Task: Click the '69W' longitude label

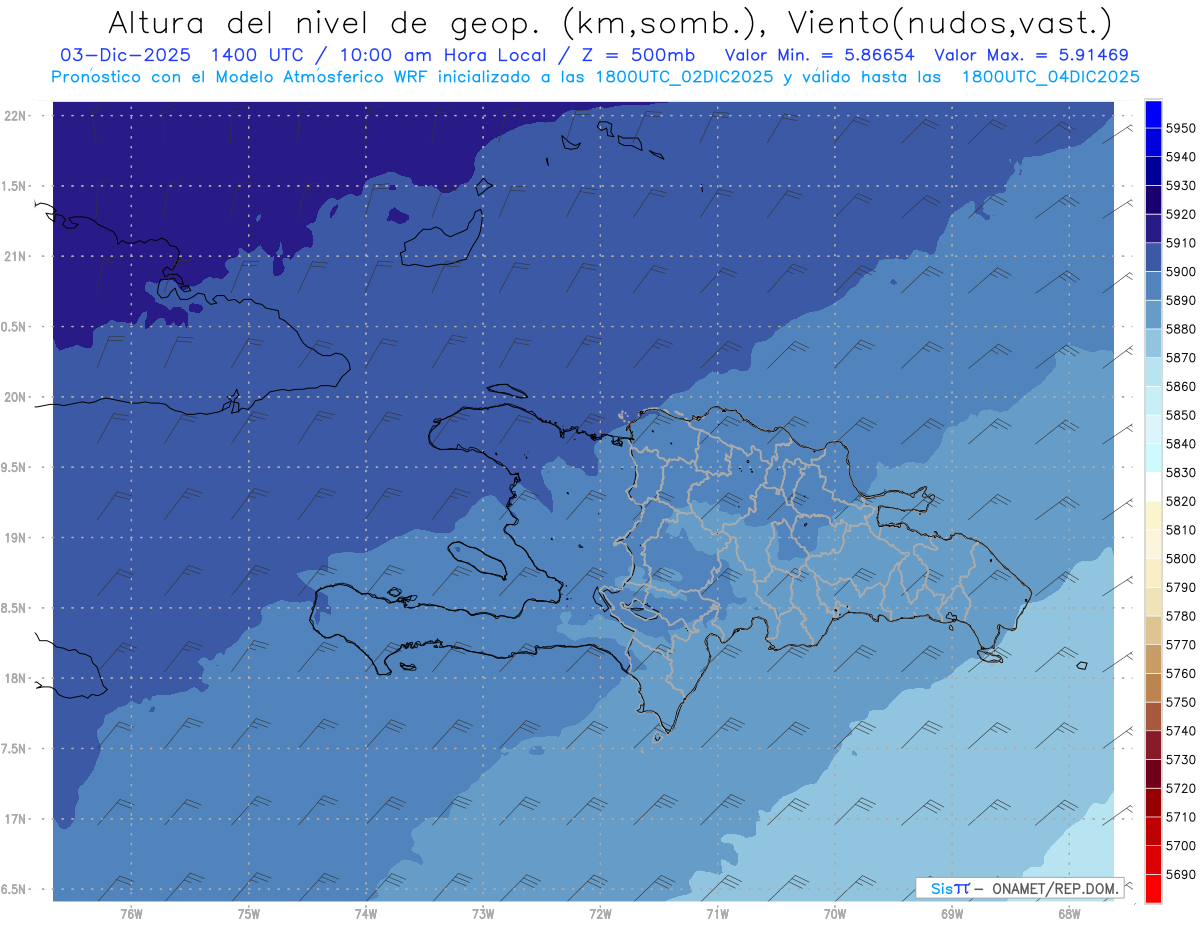Action: point(952,914)
